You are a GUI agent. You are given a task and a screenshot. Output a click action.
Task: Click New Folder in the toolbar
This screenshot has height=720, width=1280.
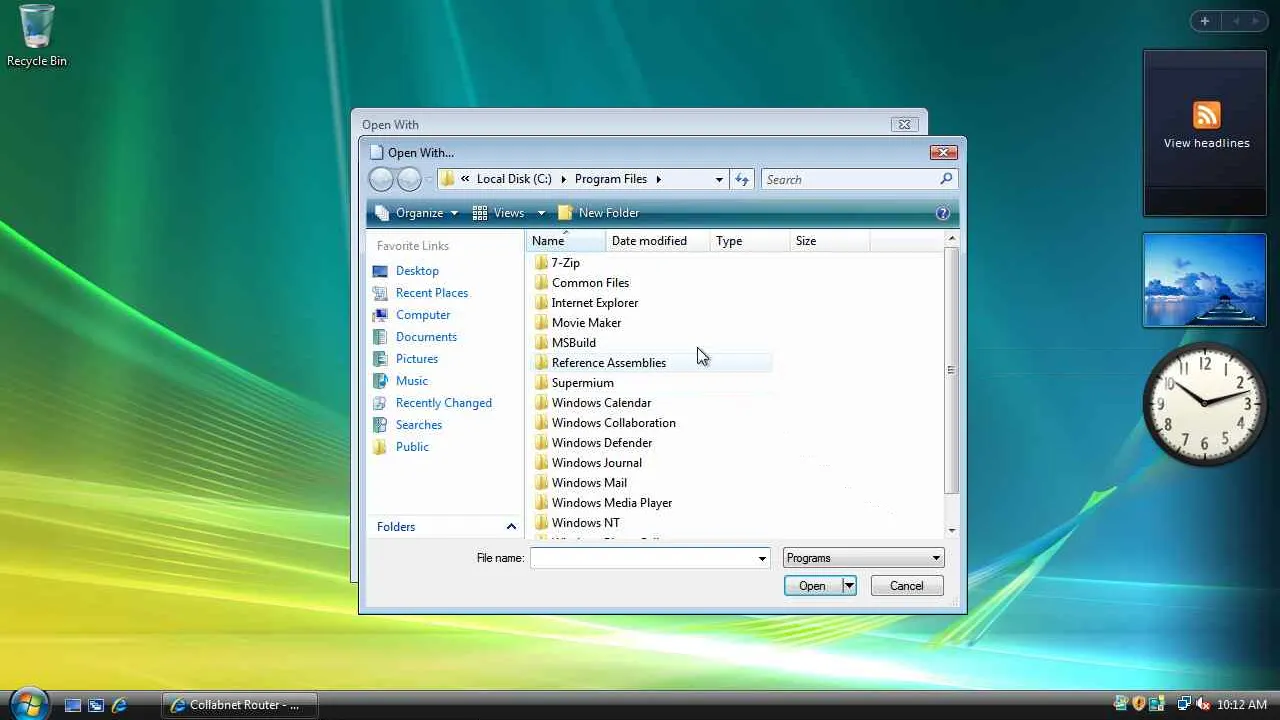tap(598, 213)
